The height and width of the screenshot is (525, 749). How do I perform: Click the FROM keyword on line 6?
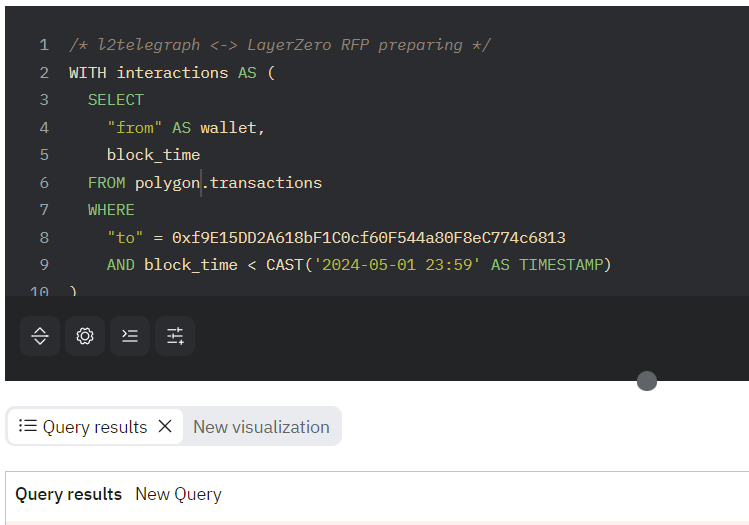[107, 182]
